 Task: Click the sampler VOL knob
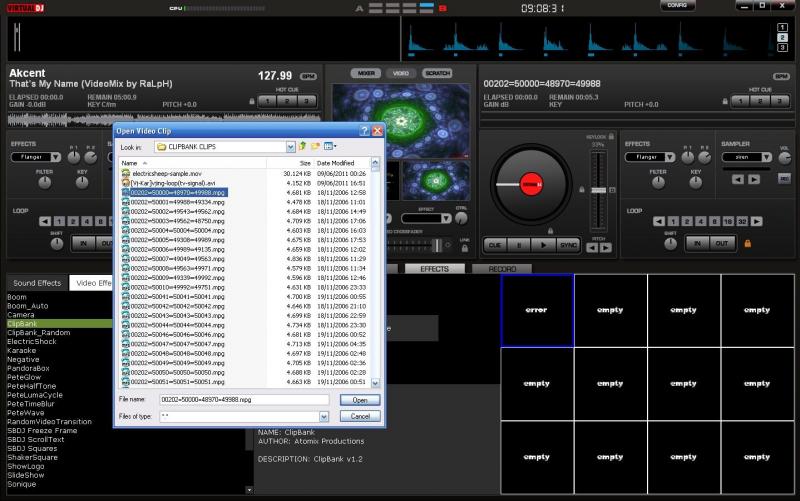click(784, 159)
